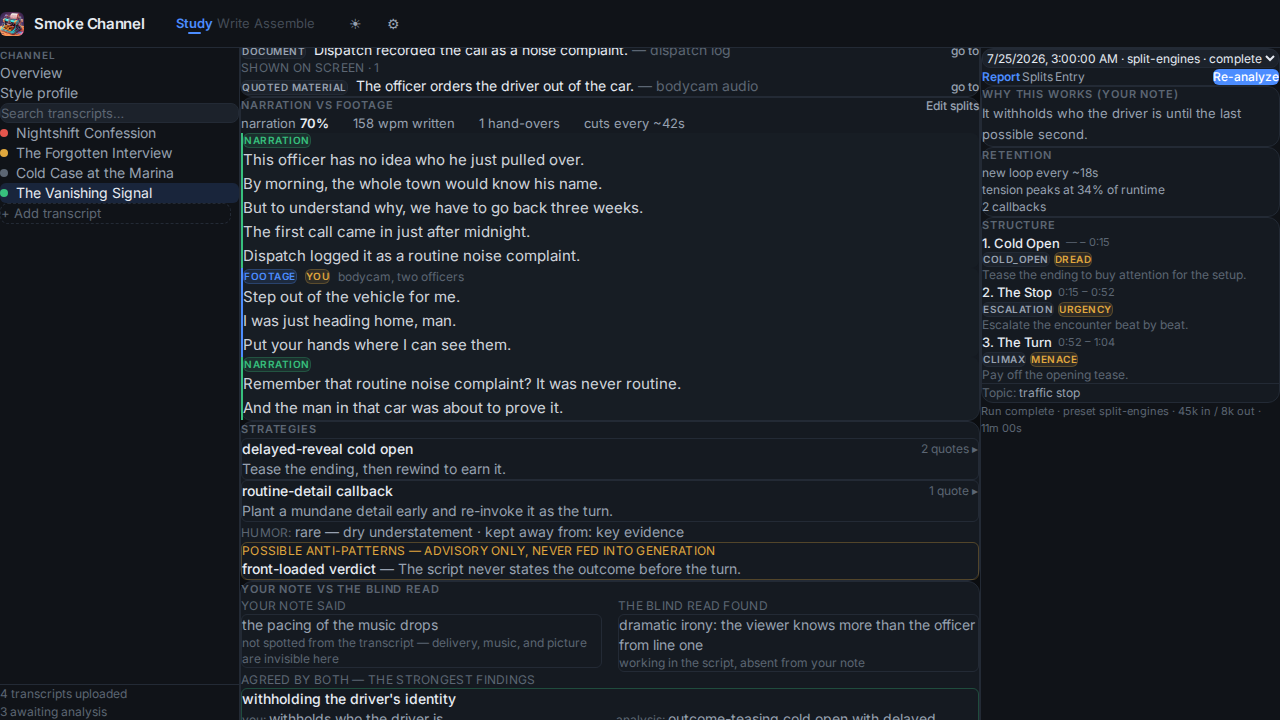The image size is (1280, 720).
Task: Switch to the Write tab
Action: 233,24
